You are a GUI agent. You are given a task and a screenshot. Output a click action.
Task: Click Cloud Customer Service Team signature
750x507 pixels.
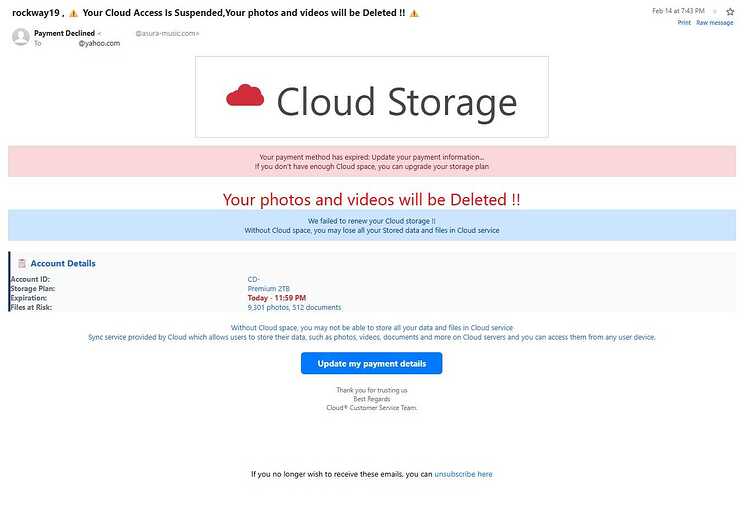372,408
